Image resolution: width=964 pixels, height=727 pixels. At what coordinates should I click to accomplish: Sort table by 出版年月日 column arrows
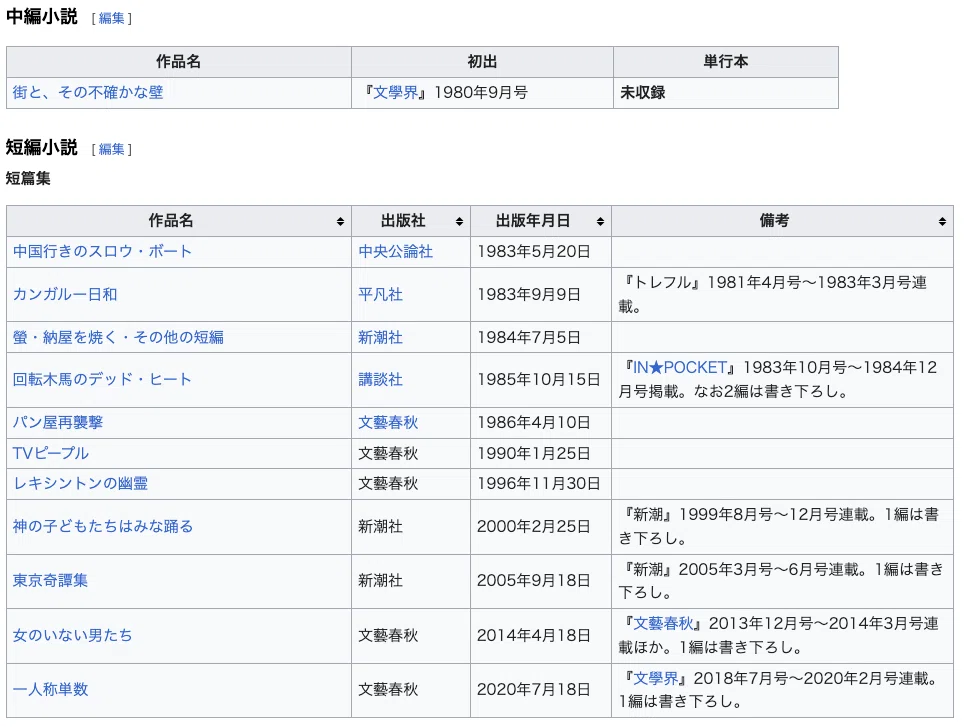point(600,222)
